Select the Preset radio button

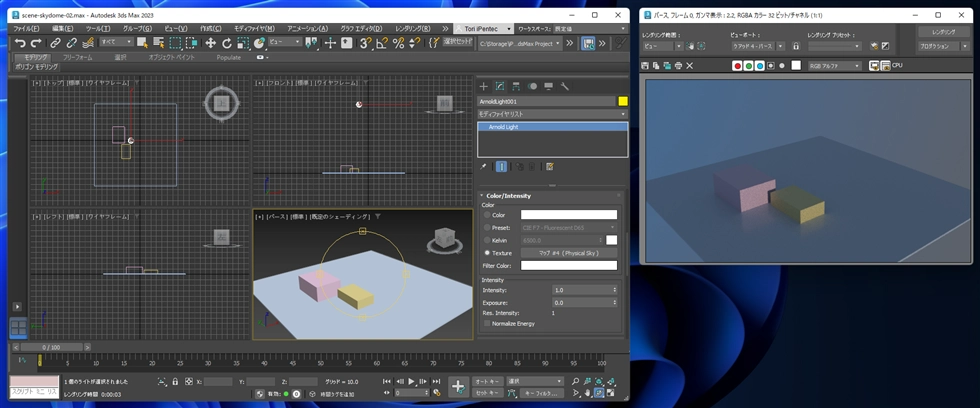(x=488, y=228)
